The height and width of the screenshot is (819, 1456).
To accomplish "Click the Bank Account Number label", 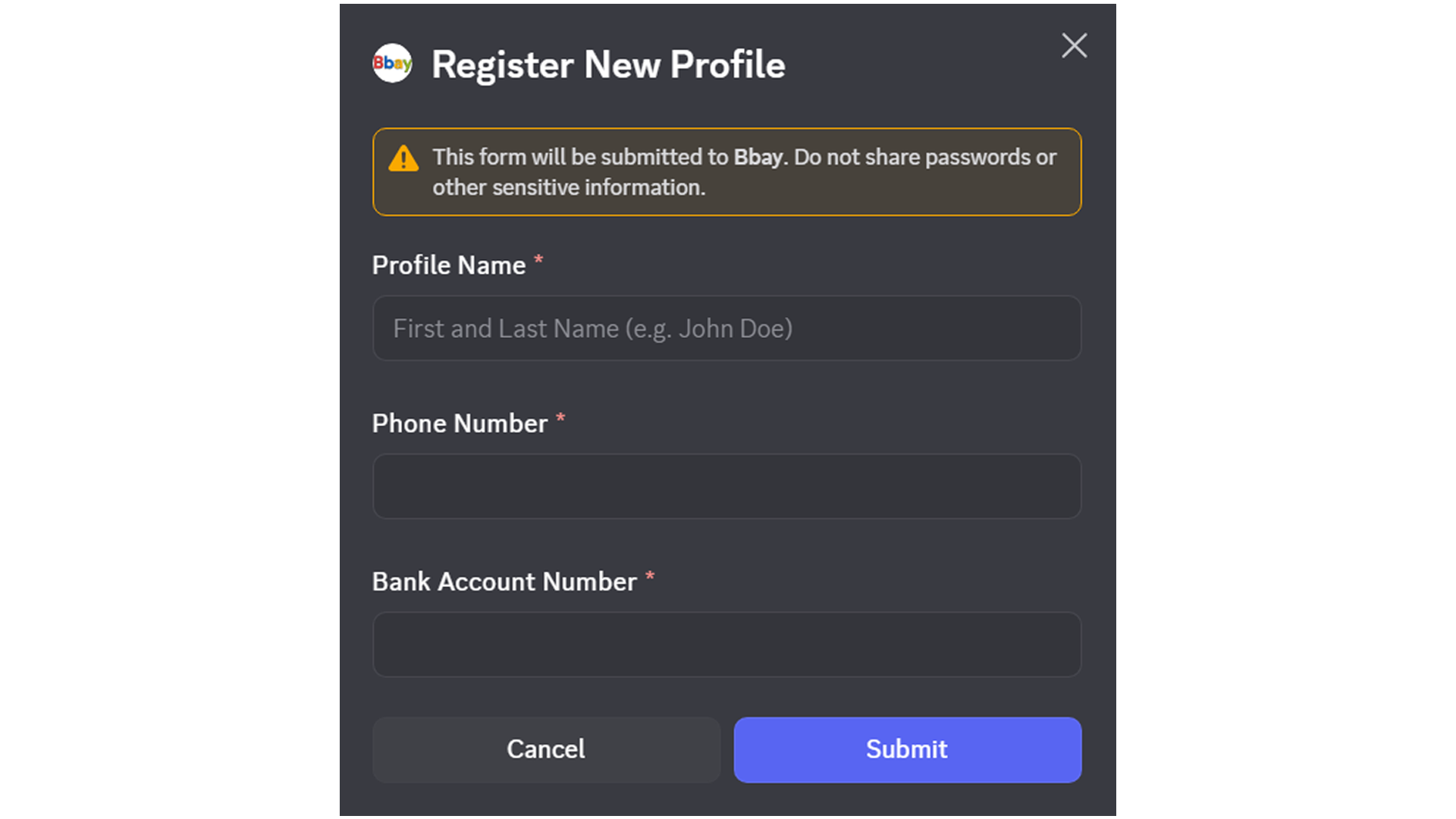I will click(504, 582).
